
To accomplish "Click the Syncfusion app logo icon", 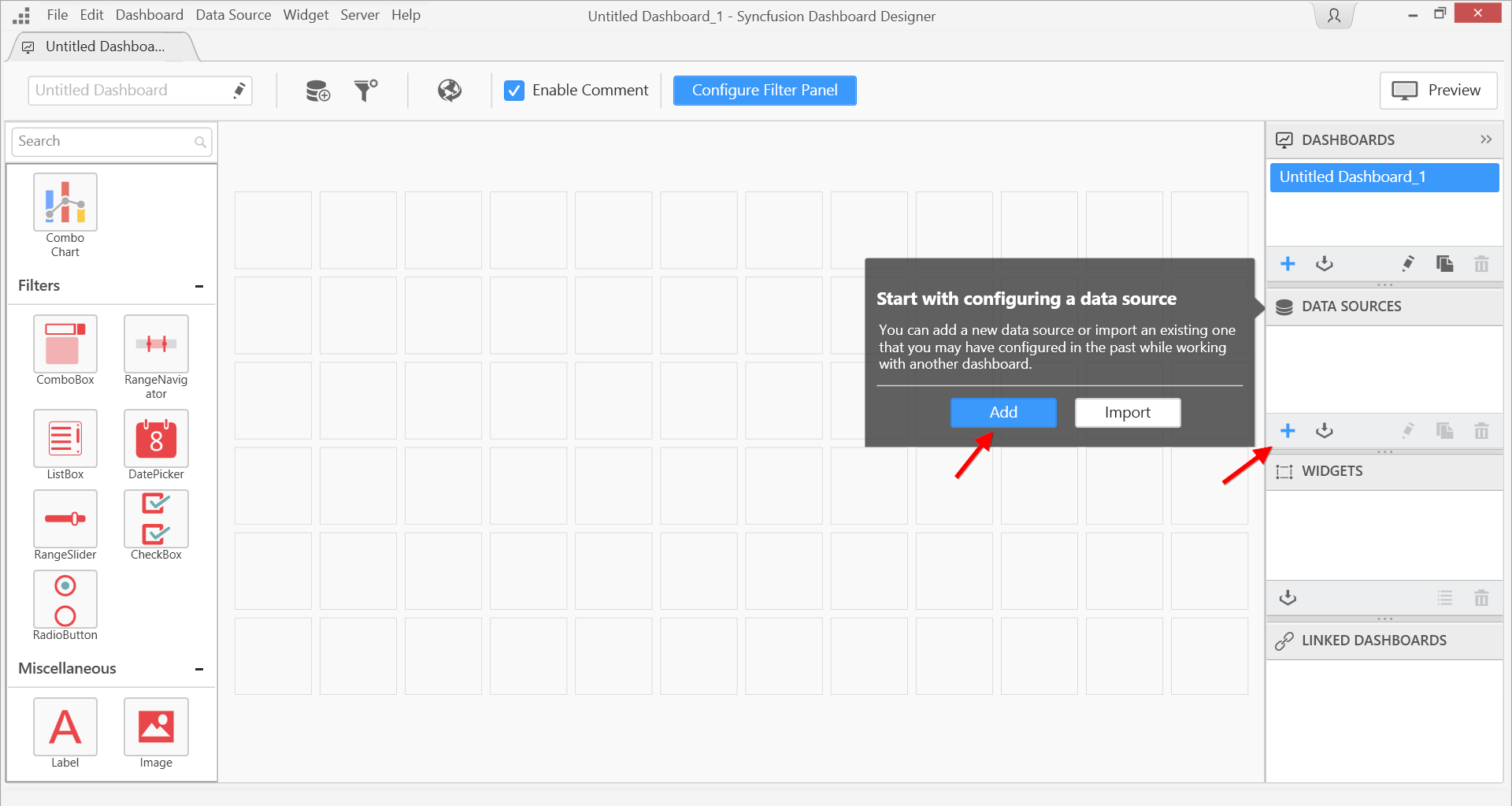I will coord(21,15).
